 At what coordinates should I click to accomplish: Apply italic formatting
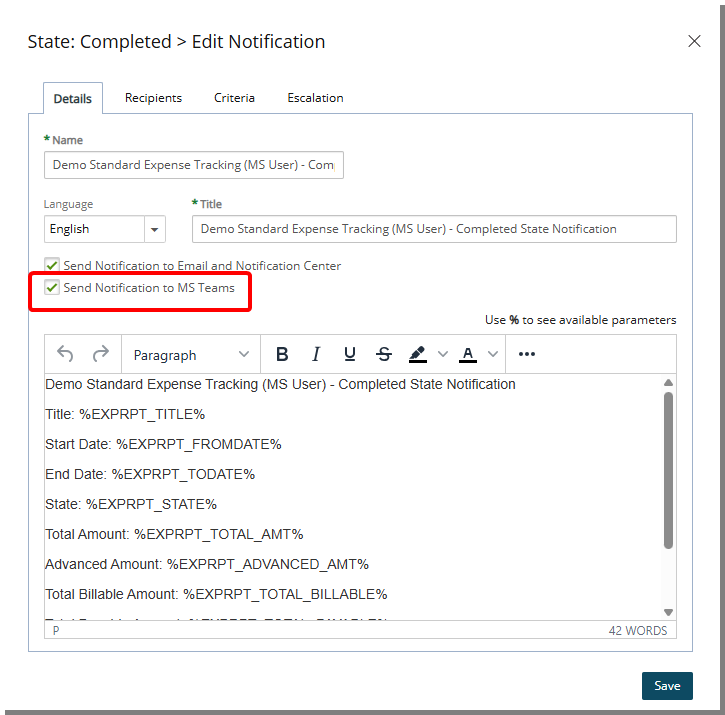pyautogui.click(x=316, y=354)
